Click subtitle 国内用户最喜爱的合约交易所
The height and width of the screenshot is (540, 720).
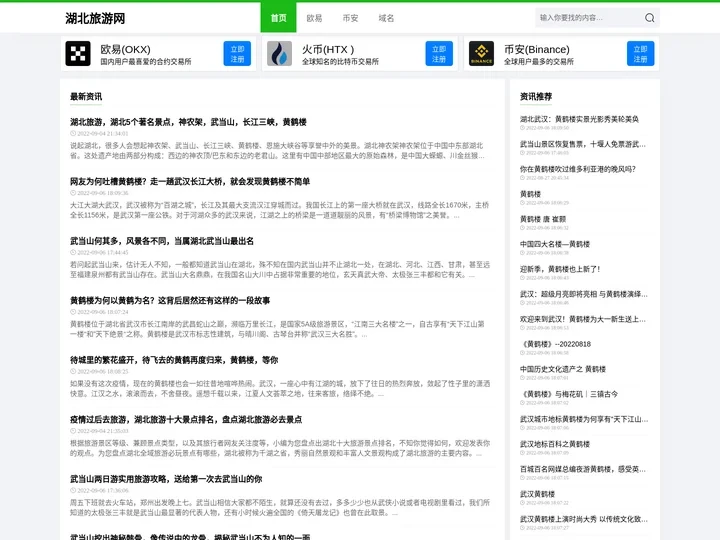pyautogui.click(x=146, y=62)
